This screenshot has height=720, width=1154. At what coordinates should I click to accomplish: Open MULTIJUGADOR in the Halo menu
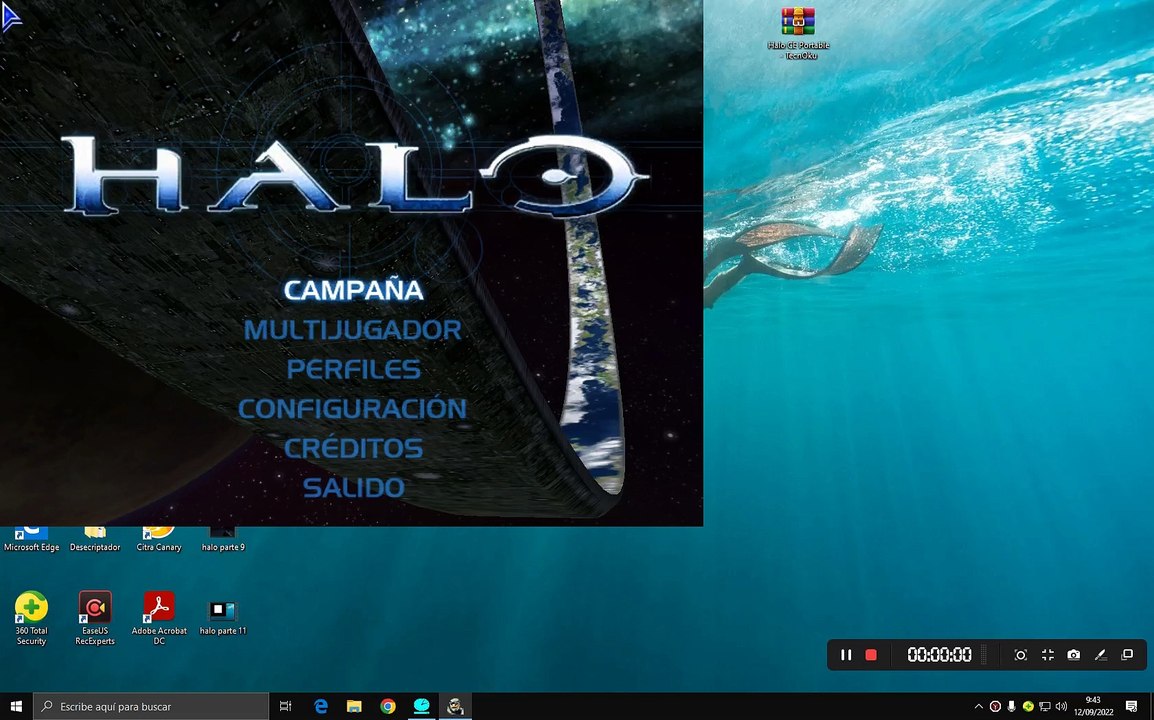click(353, 330)
